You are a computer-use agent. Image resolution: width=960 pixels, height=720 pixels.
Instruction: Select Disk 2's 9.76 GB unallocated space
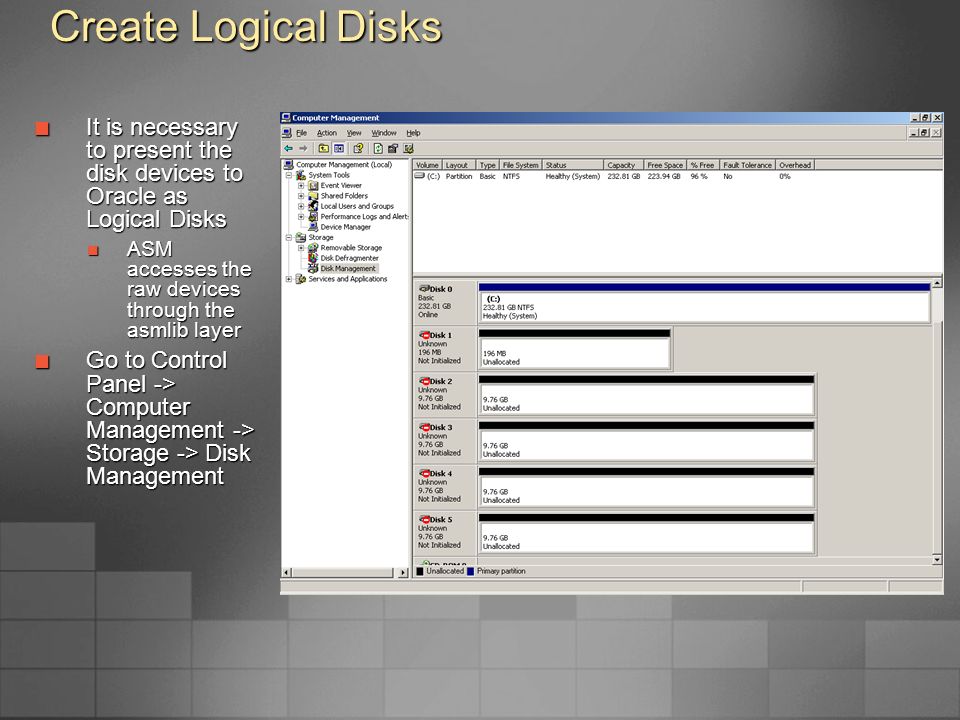coord(647,395)
